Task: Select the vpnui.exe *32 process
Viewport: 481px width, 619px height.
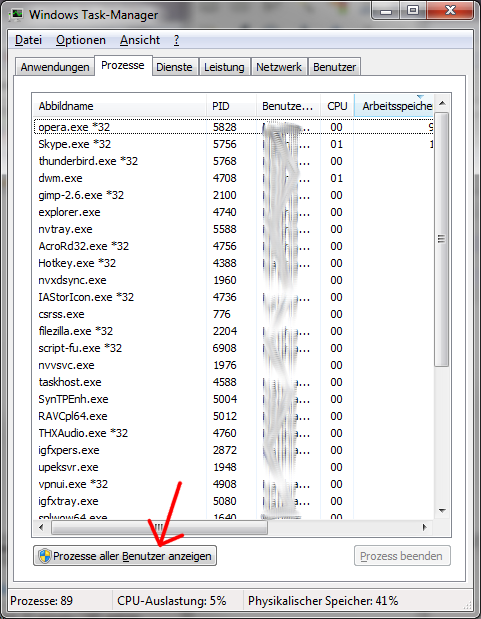Action: (233, 484)
